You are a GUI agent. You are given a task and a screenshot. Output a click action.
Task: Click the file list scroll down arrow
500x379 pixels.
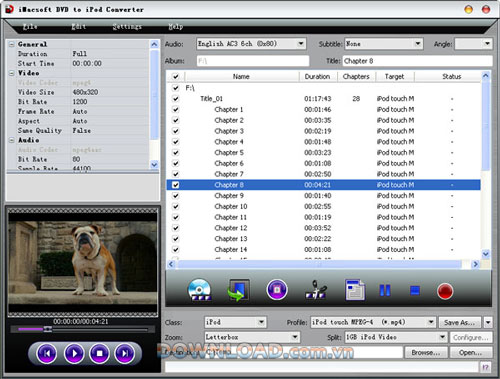tap(486, 254)
